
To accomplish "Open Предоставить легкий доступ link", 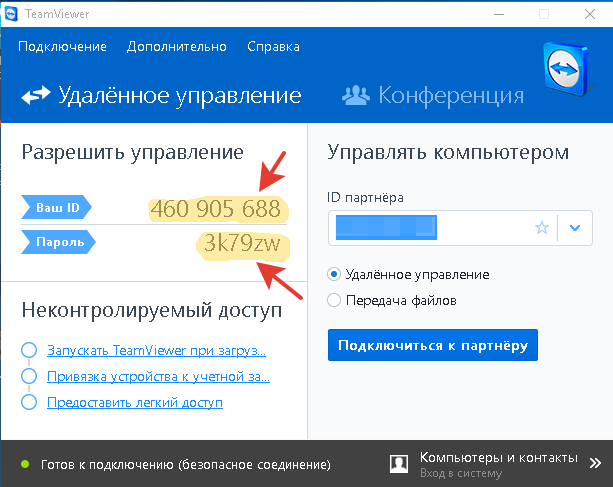I will pos(135,402).
